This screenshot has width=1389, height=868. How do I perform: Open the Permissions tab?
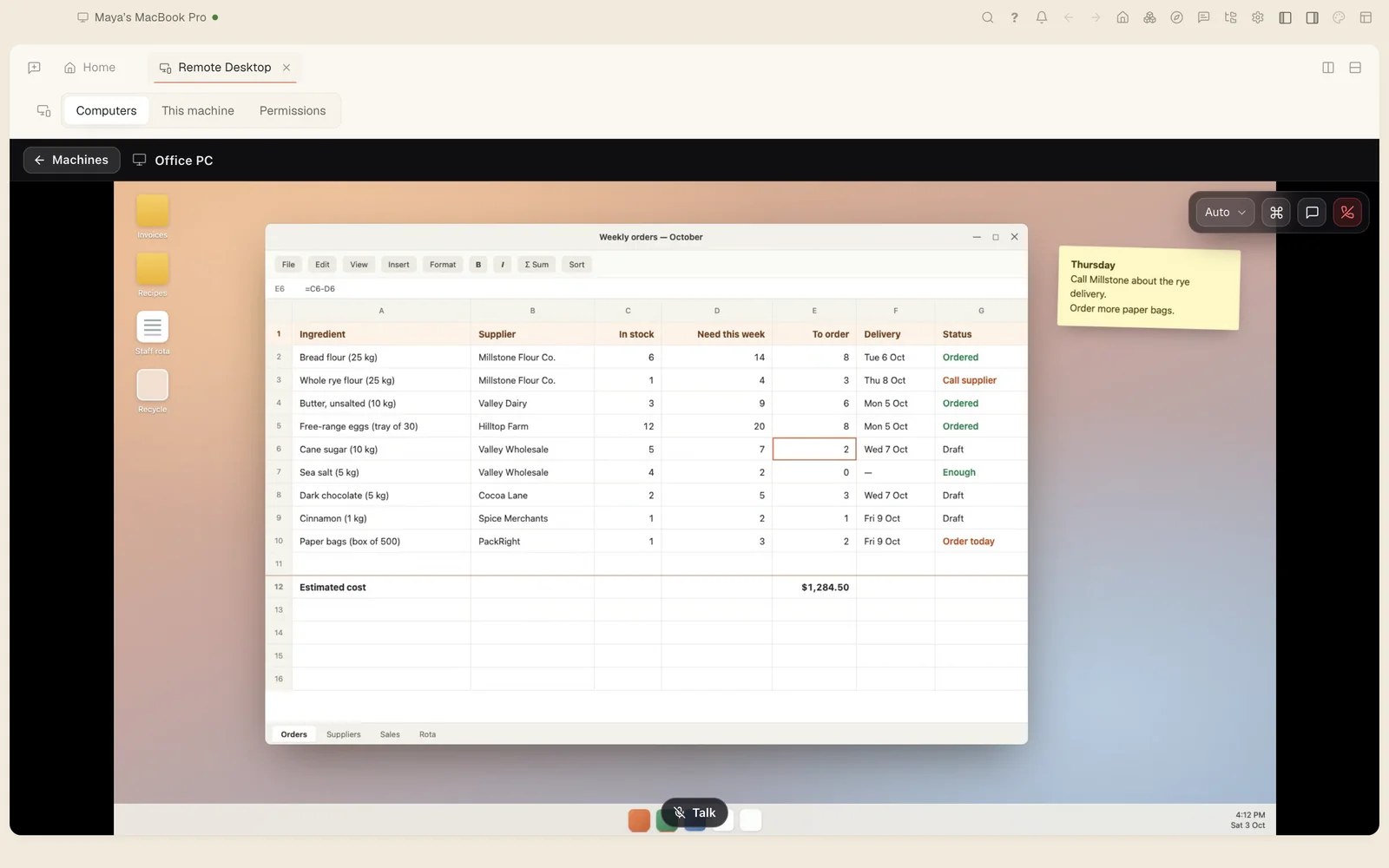pyautogui.click(x=293, y=110)
